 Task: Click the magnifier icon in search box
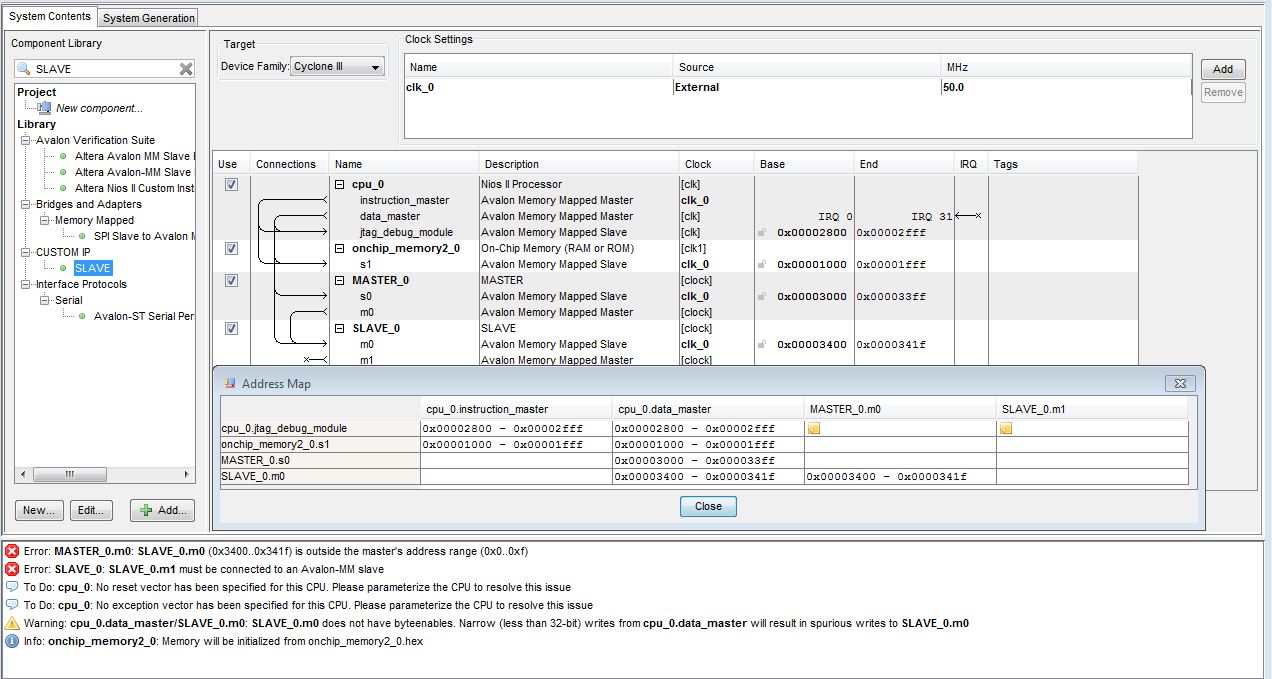click(x=24, y=69)
